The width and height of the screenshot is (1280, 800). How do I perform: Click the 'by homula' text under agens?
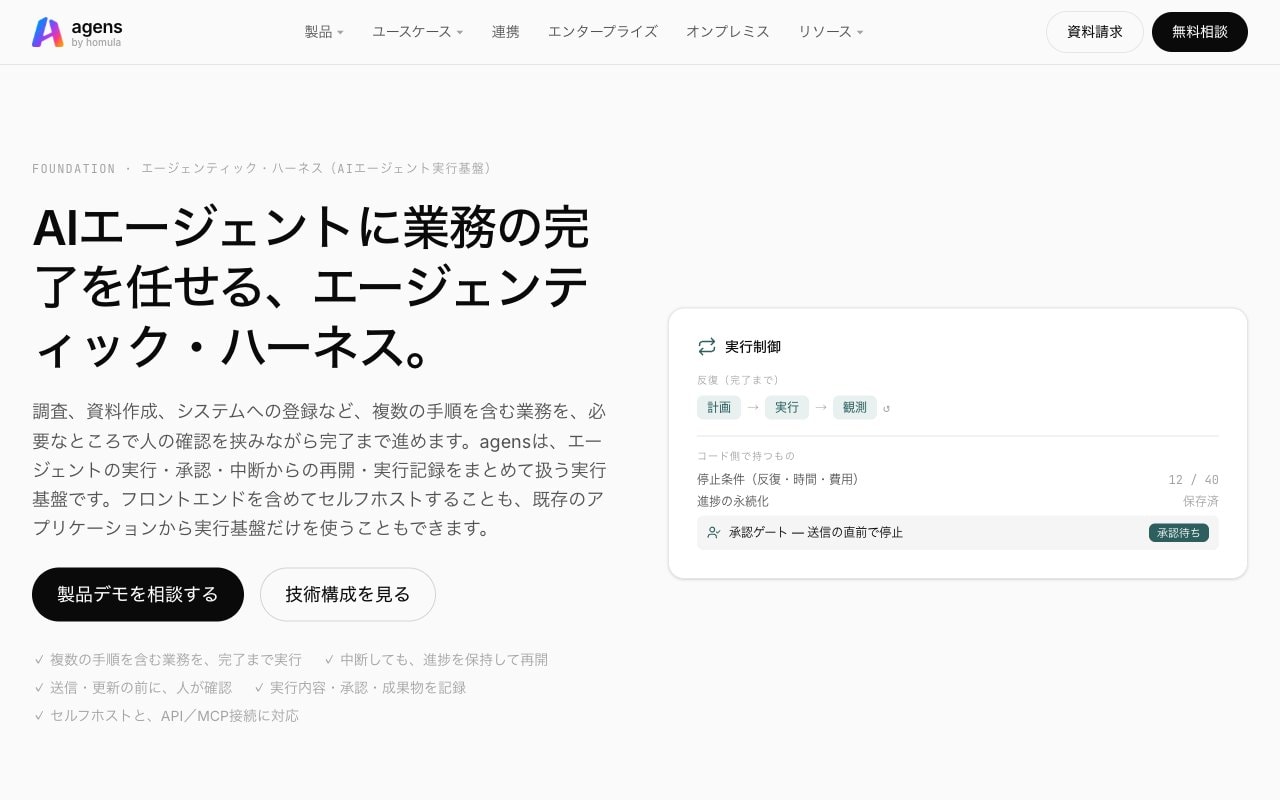(97, 43)
